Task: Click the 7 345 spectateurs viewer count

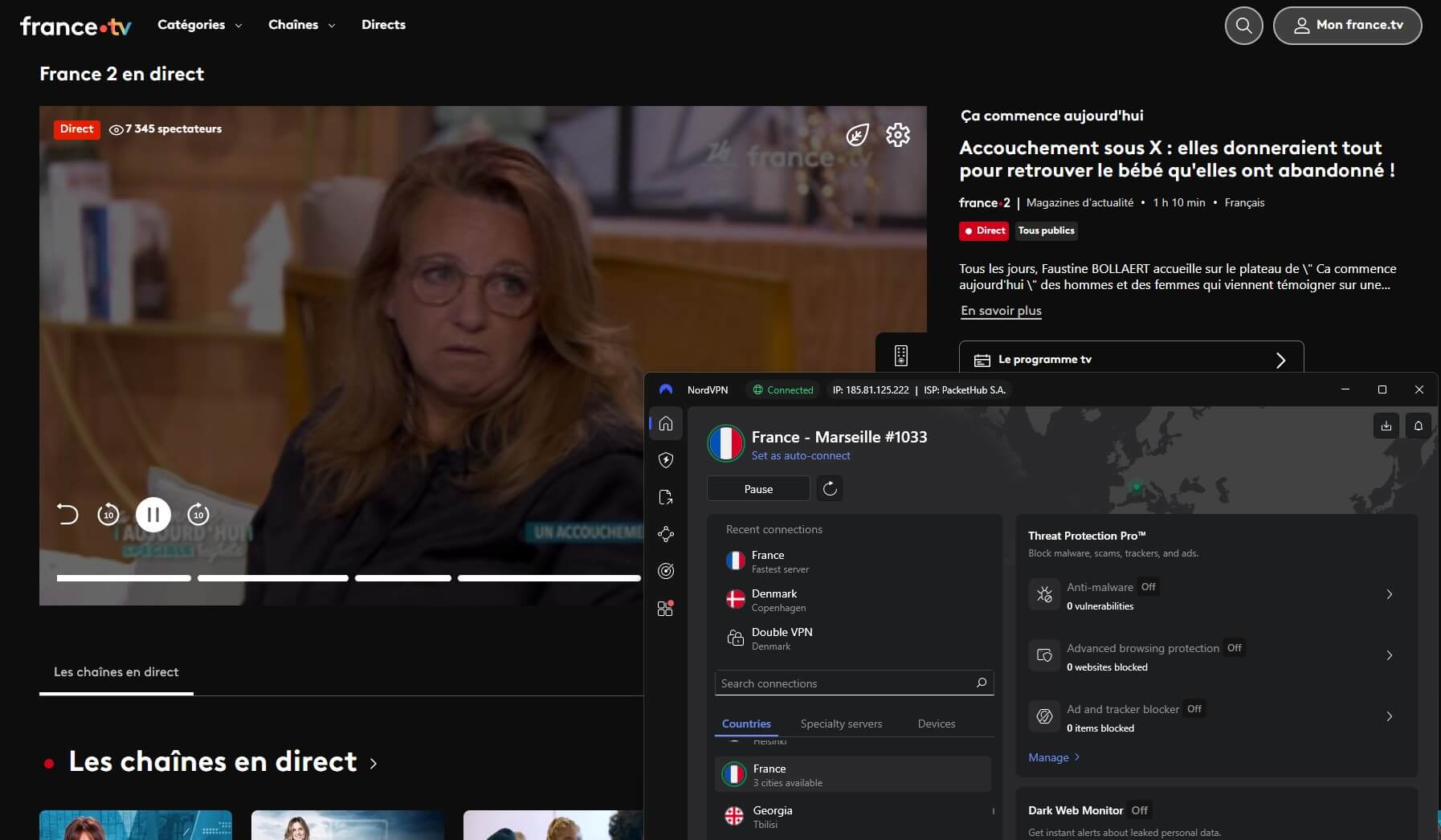Action: (165, 128)
